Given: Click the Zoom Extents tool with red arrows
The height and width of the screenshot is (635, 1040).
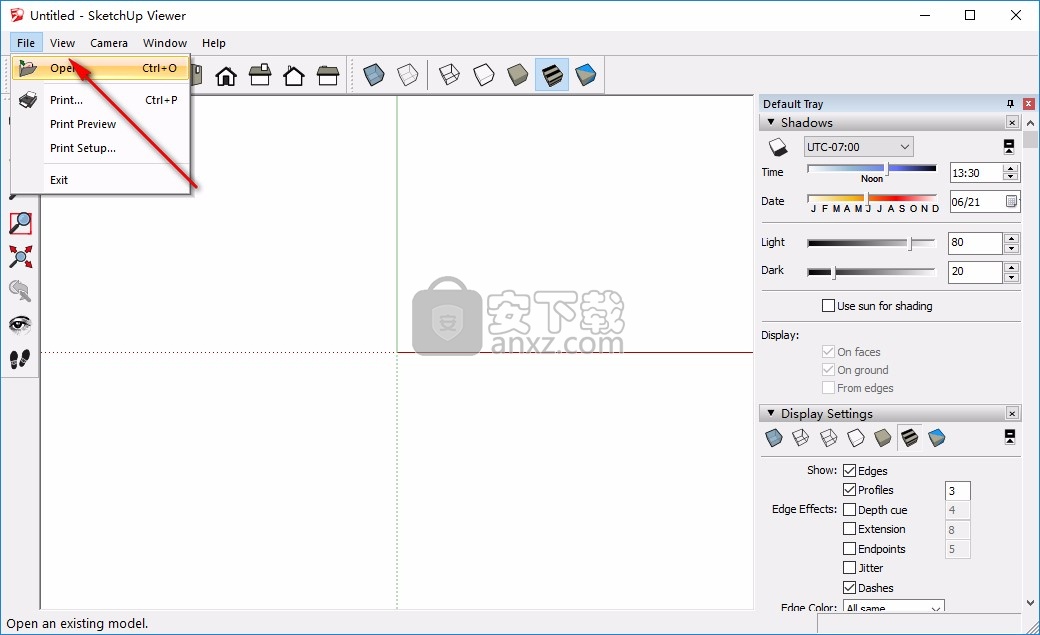Looking at the screenshot, I should pyautogui.click(x=21, y=257).
